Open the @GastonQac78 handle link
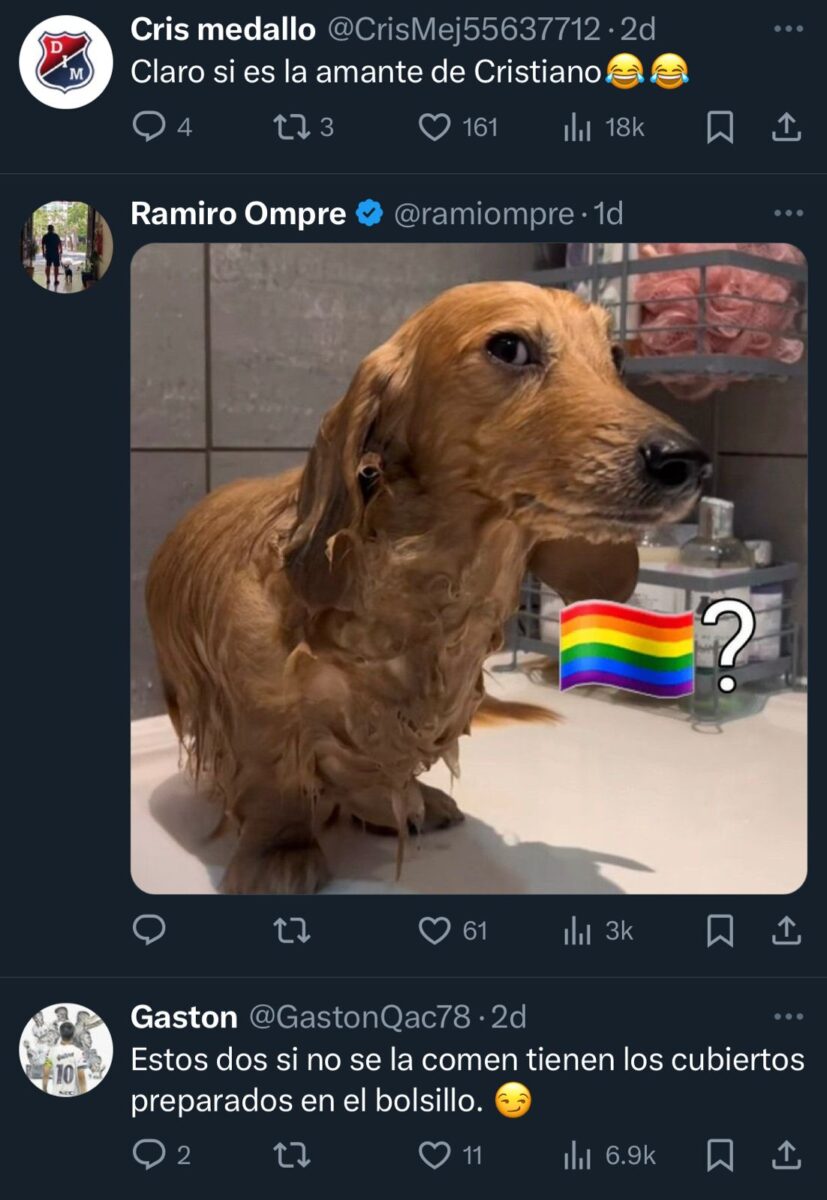This screenshot has height=1200, width=827. pos(358,1017)
